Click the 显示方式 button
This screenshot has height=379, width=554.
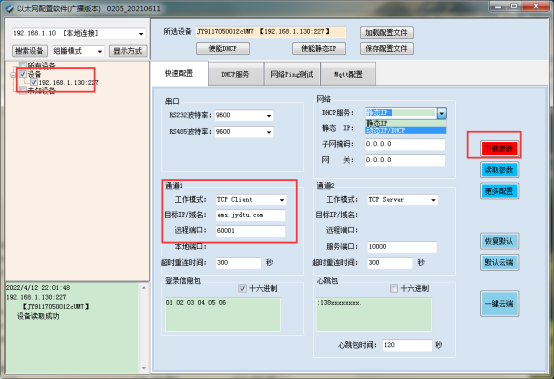(x=128, y=51)
